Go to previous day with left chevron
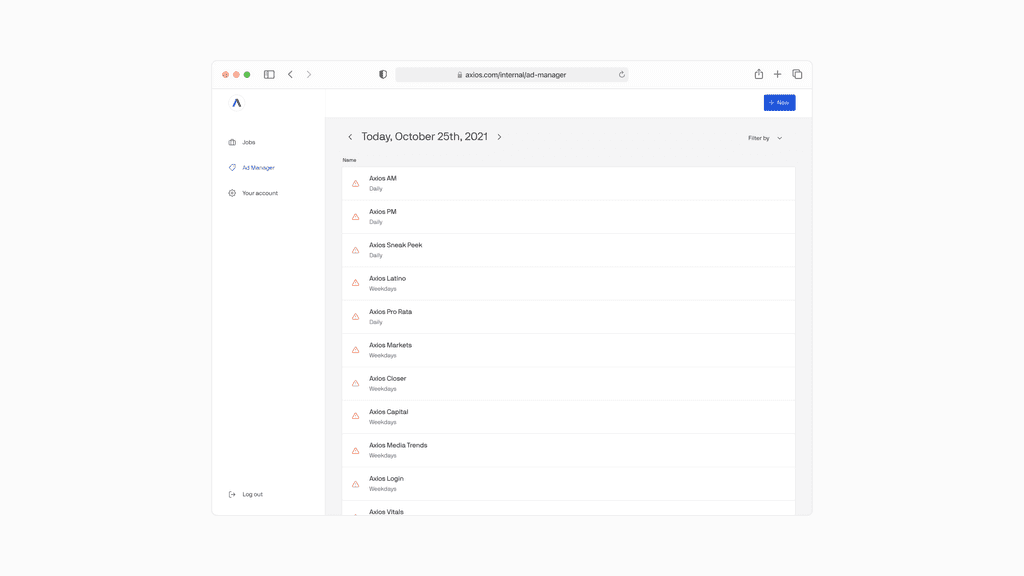Viewport: 1024px width, 576px height. pos(350,136)
